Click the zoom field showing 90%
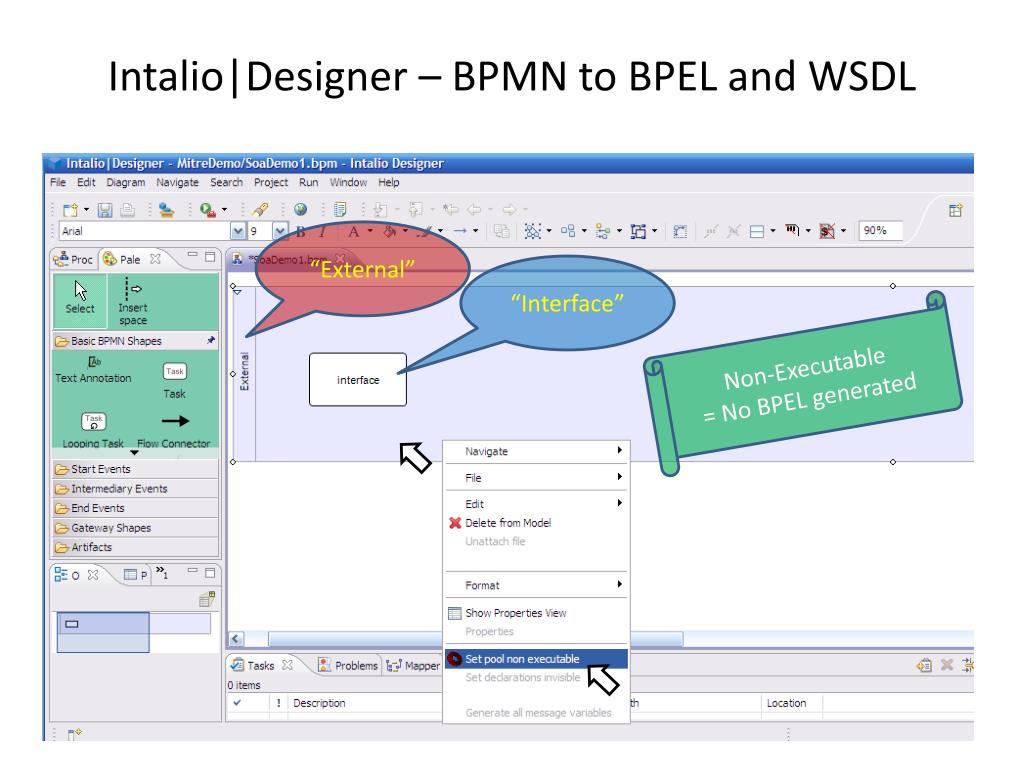The image size is (1024, 768). pyautogui.click(x=880, y=231)
